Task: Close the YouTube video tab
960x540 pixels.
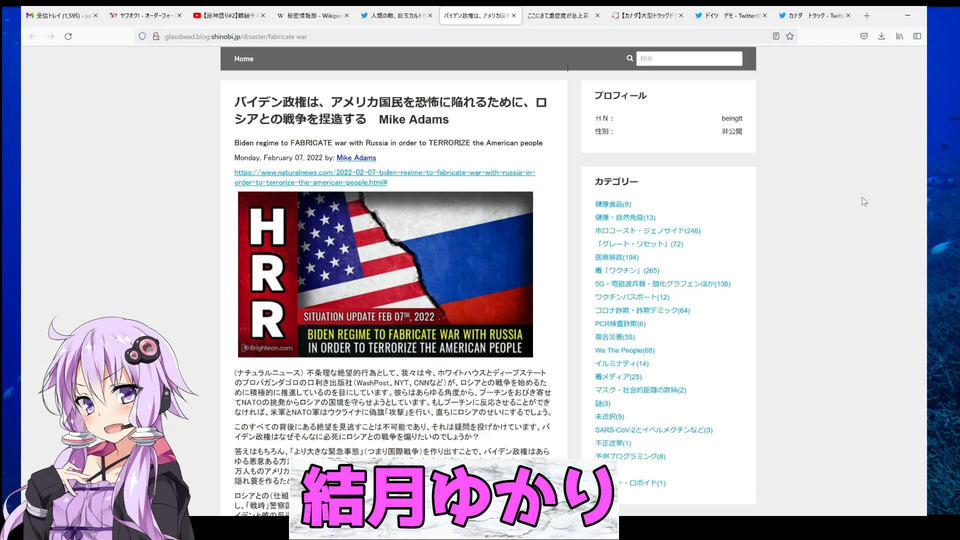Action: click(263, 15)
